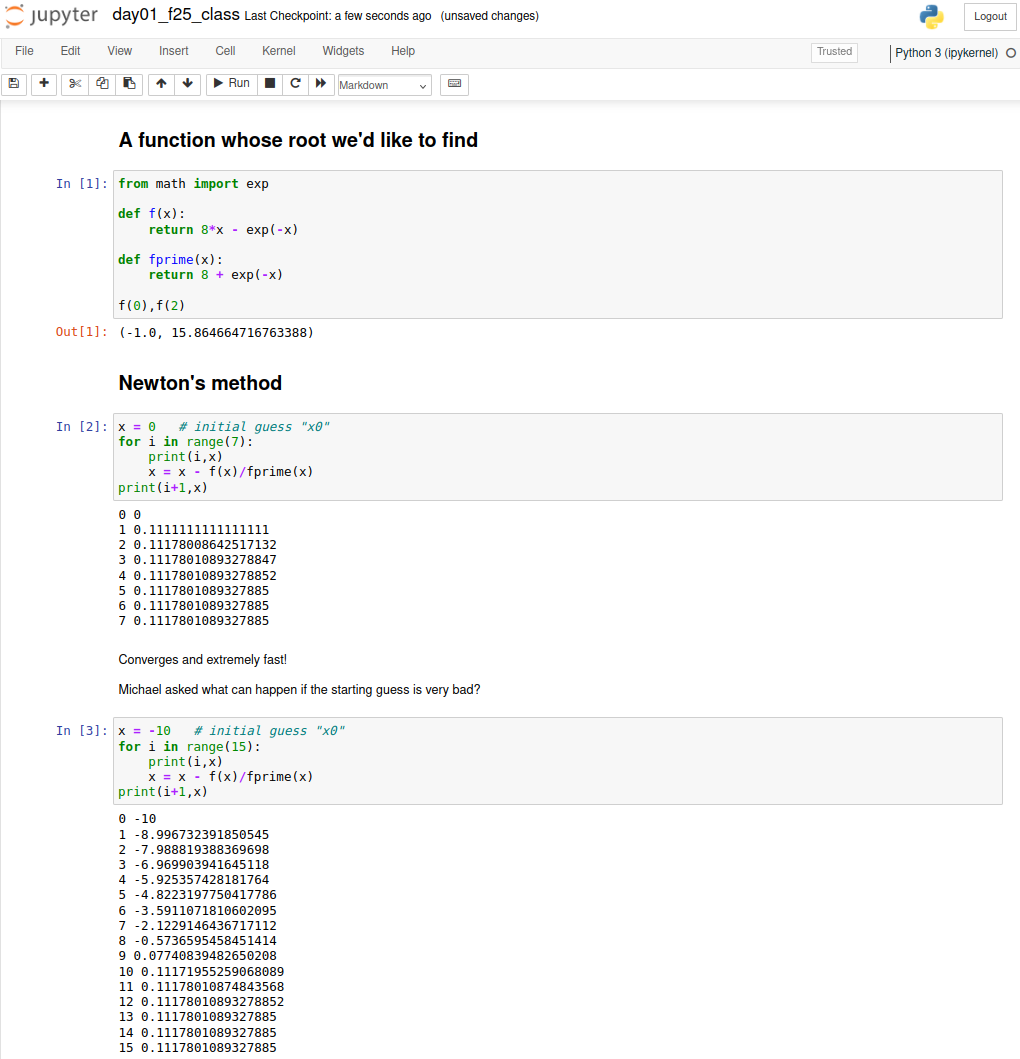
Task: Copy selected cells icon
Action: tap(102, 84)
